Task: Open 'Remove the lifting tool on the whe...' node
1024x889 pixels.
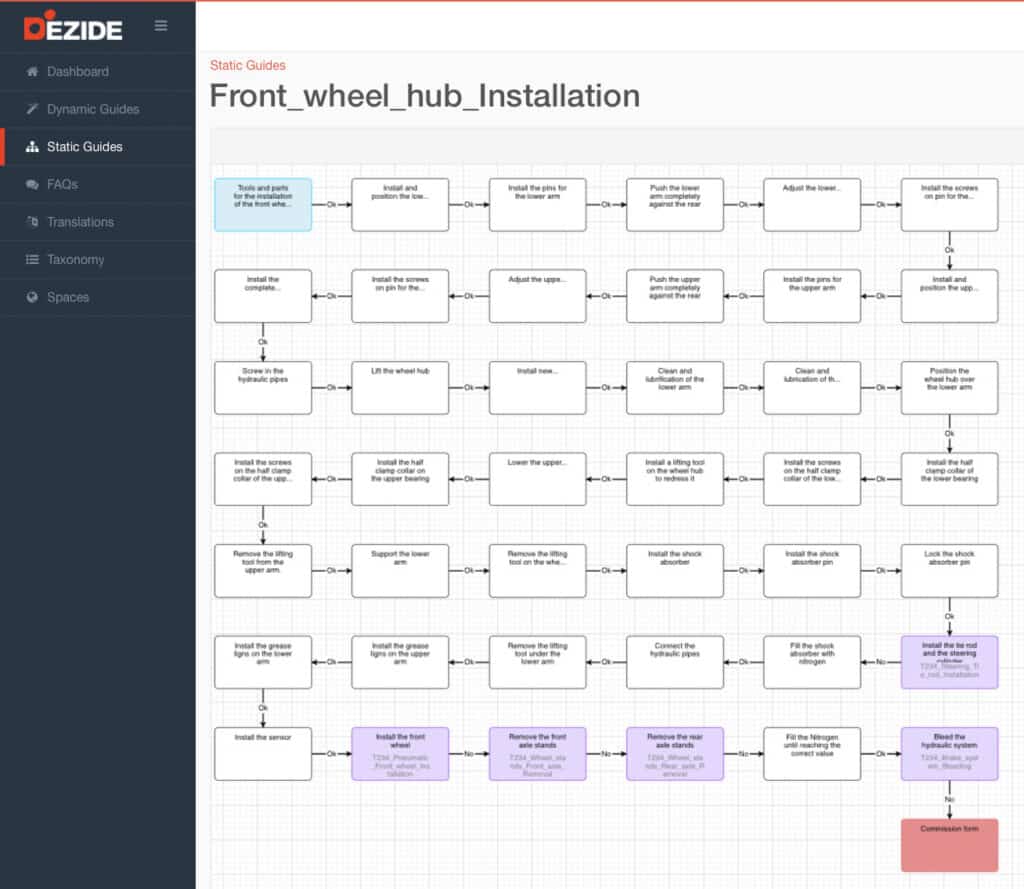Action: tap(537, 571)
